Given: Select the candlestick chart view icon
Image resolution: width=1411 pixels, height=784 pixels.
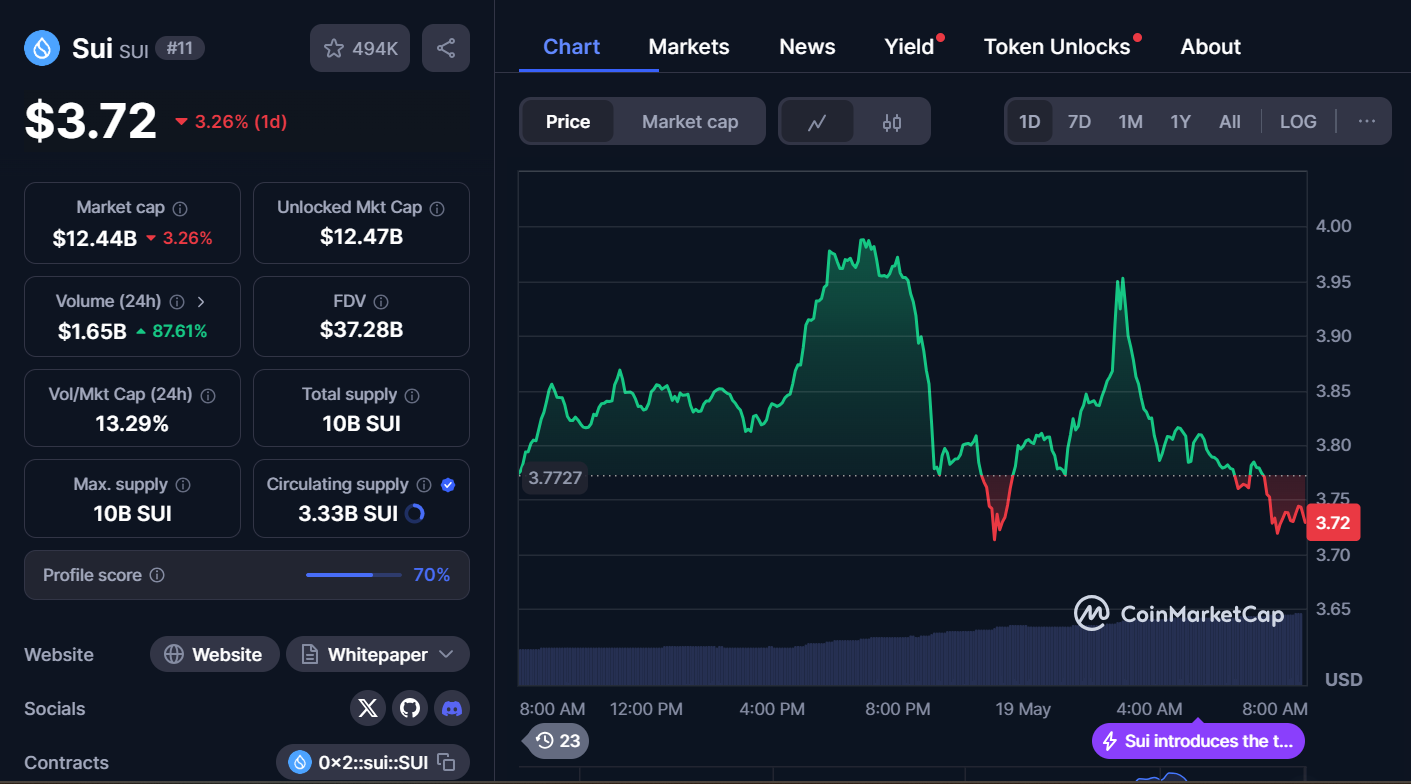Looking at the screenshot, I should 892,122.
